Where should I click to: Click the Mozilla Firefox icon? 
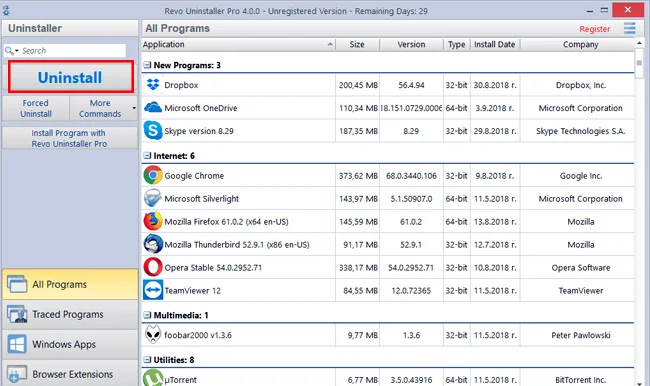tap(153, 221)
